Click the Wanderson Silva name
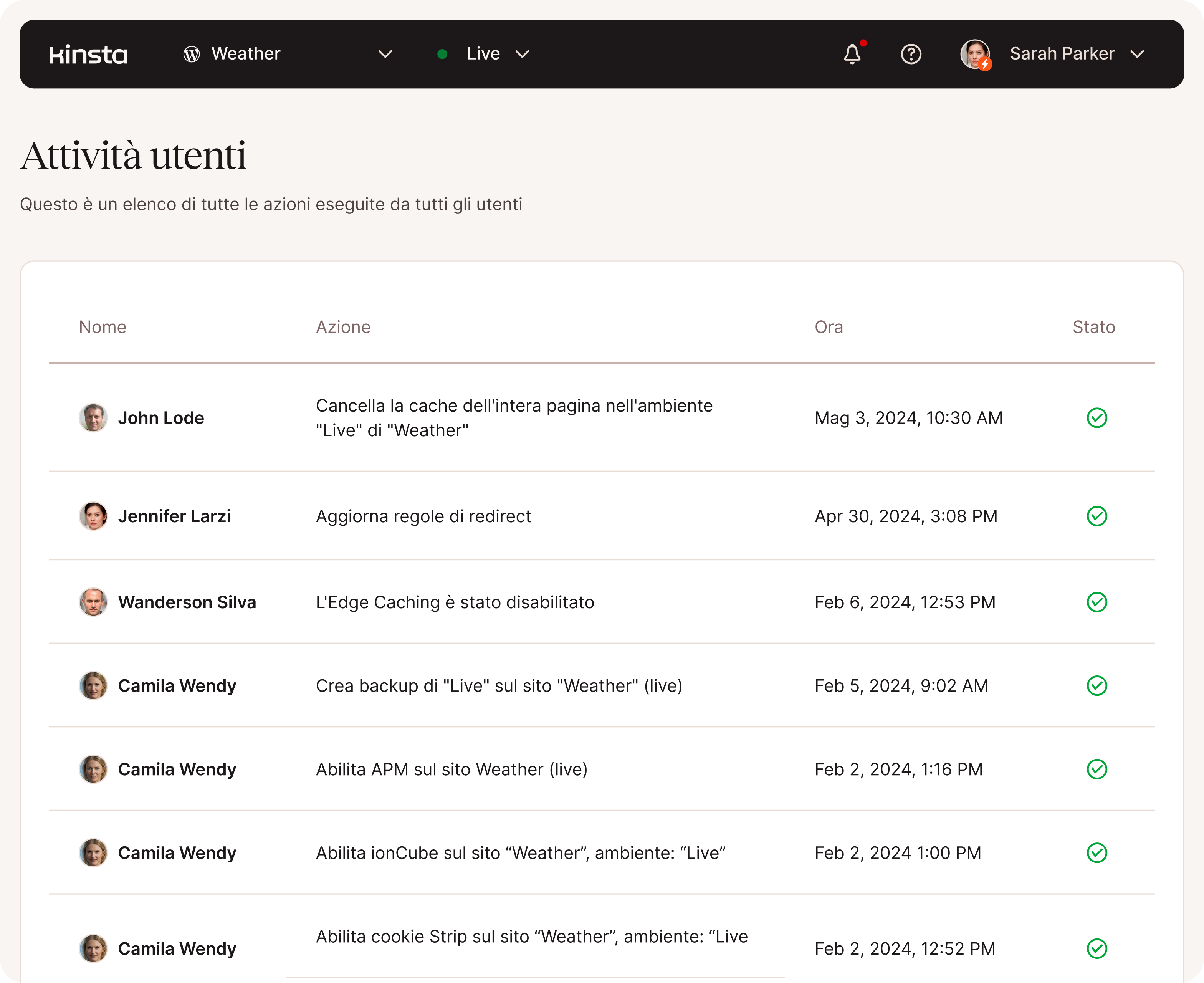Screen dimensions: 1204x983 187,602
